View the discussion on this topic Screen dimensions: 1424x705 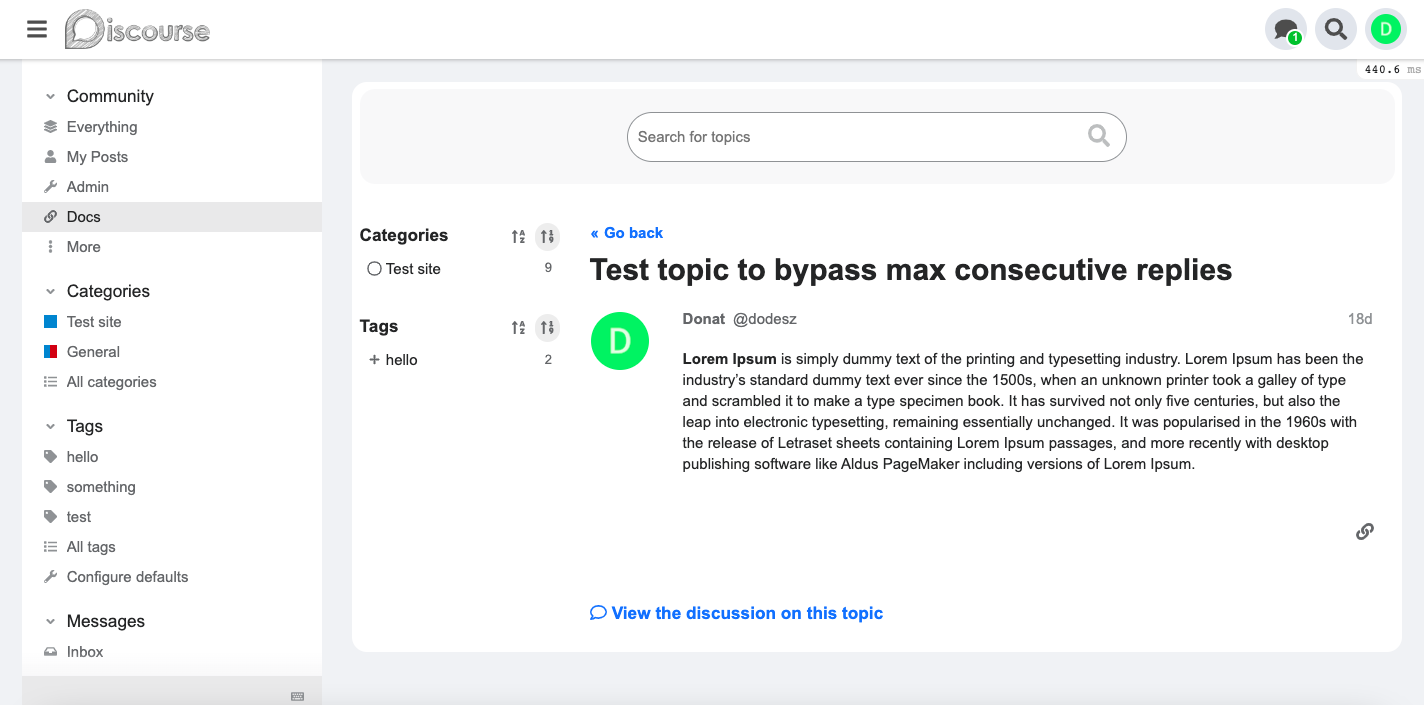coord(737,613)
